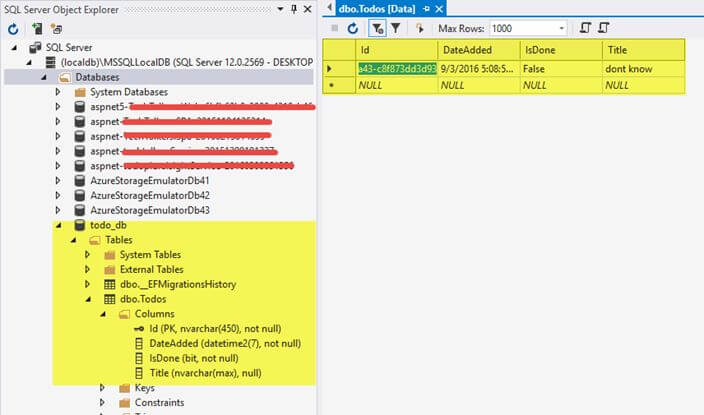The height and width of the screenshot is (415, 704).
Task: Click the plain funnel filter icon
Action: point(396,28)
